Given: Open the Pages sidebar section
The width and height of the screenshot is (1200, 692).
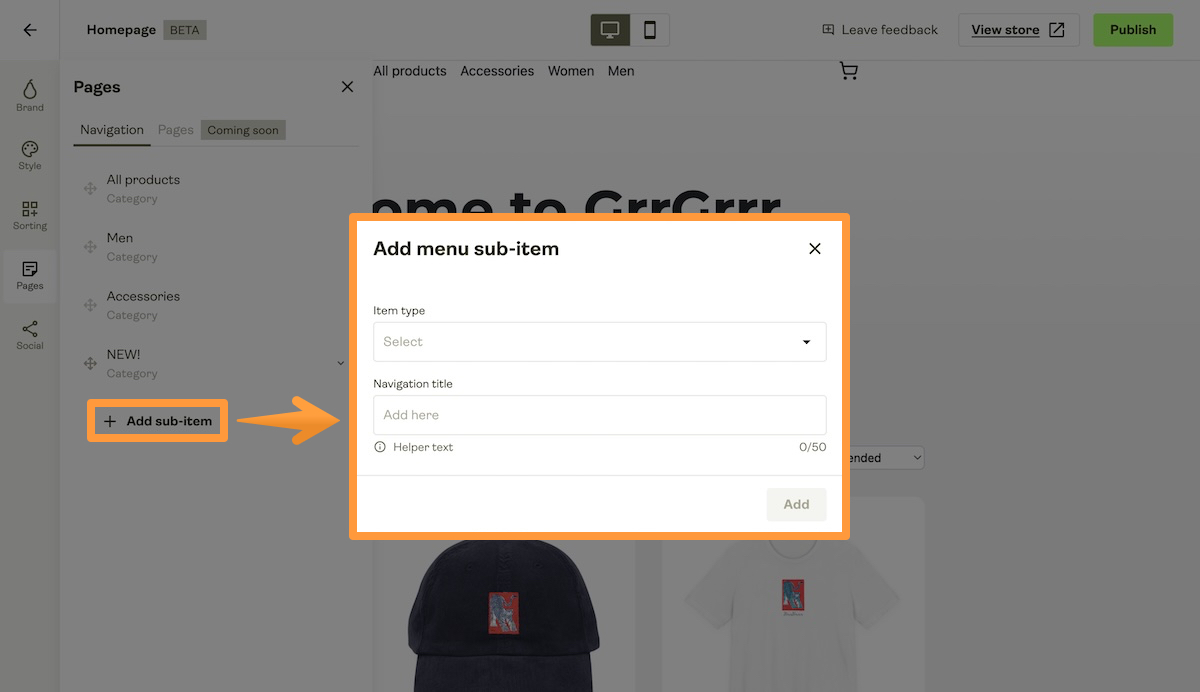Looking at the screenshot, I should pos(30,275).
